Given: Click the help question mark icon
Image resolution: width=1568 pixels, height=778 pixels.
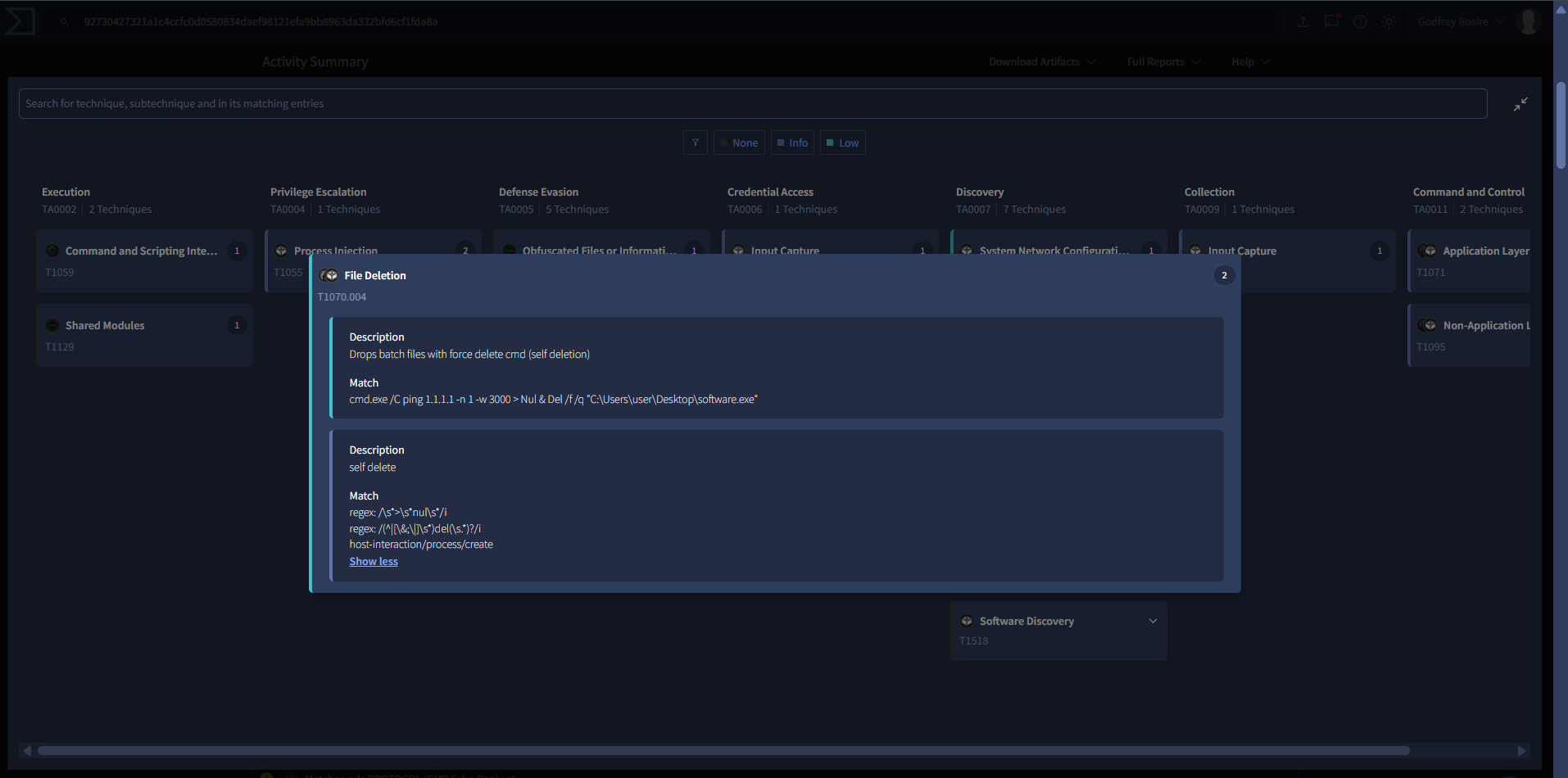Looking at the screenshot, I should 1360,22.
